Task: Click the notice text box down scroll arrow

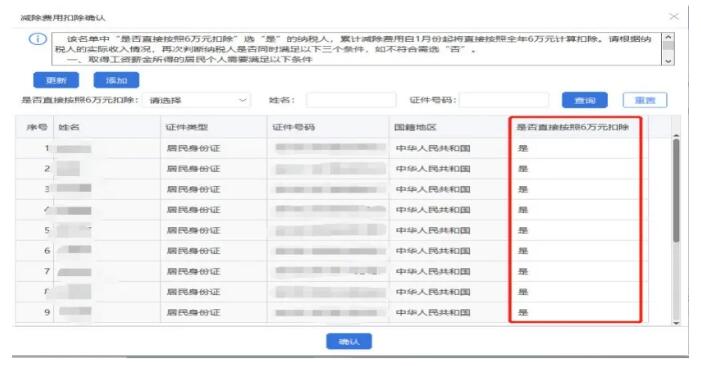Action: 668,61
